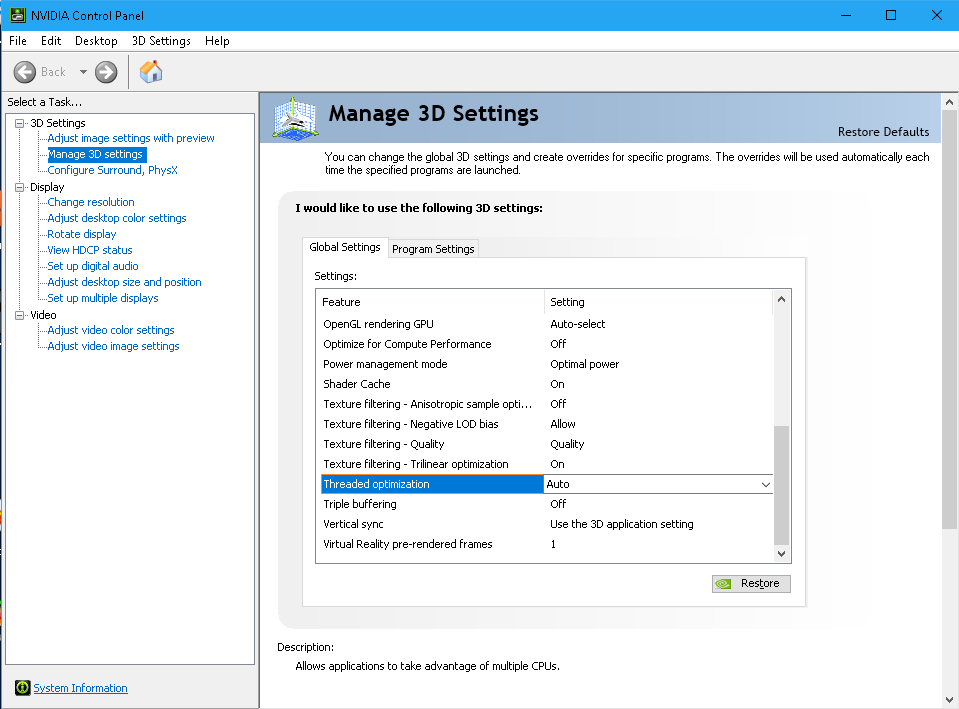The width and height of the screenshot is (959, 709).
Task: Open Set up multiple displays
Action: point(103,298)
